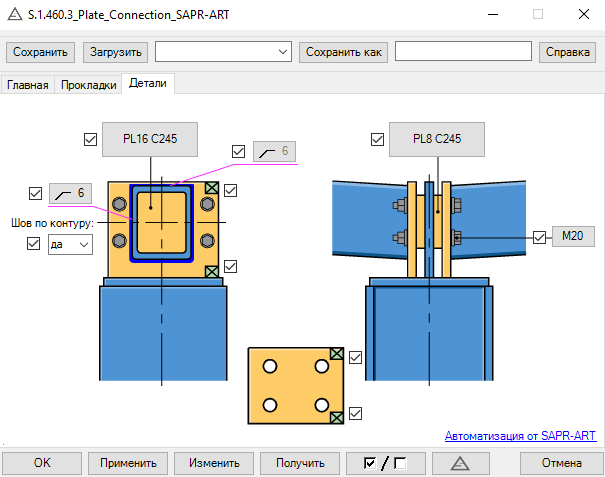This screenshot has width=605, height=477.
Task: Toggle checkbox by bottom chamfer of bolted plate
Action: click(x=230, y=266)
